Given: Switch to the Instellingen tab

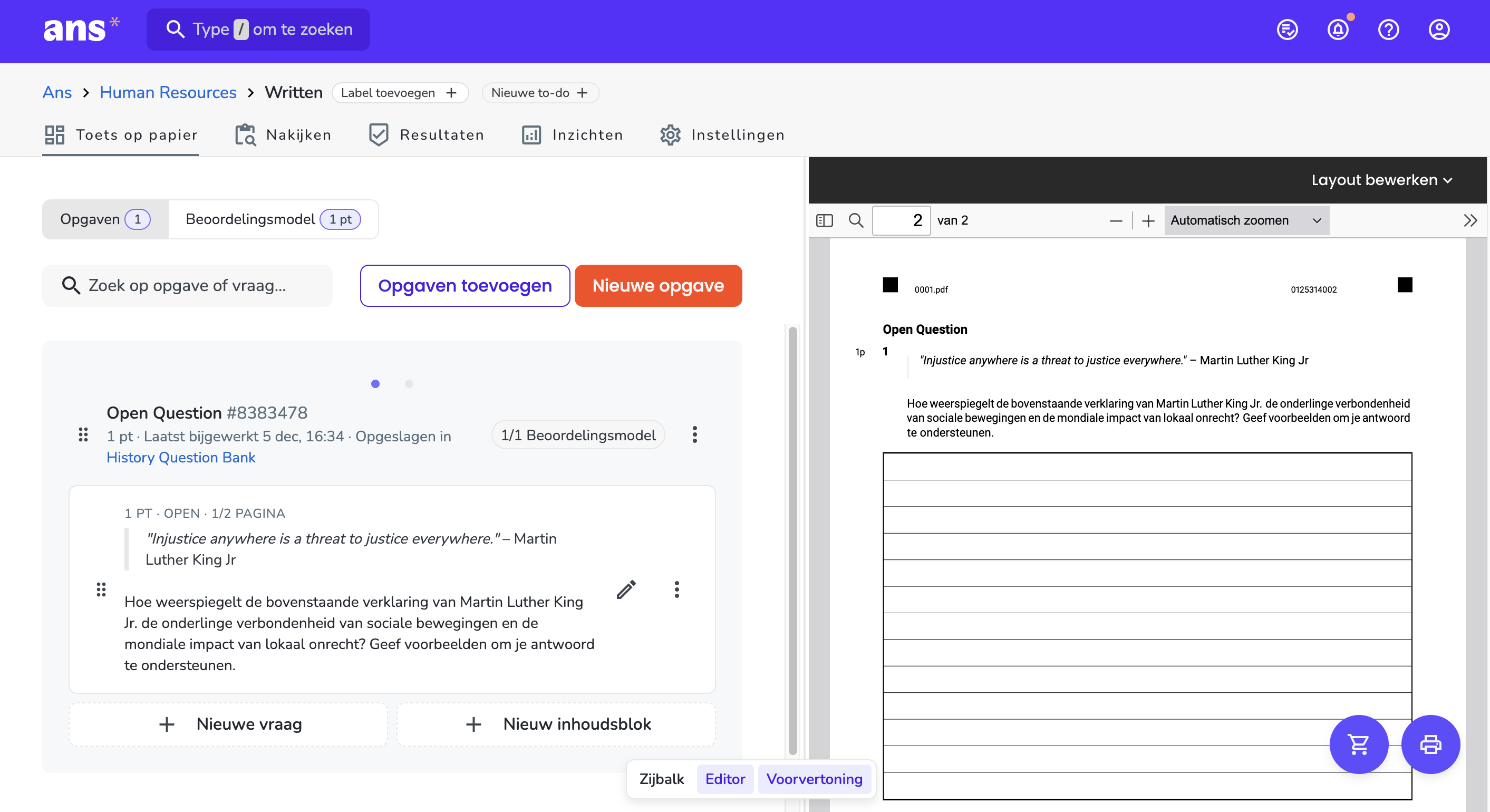Looking at the screenshot, I should 722,135.
